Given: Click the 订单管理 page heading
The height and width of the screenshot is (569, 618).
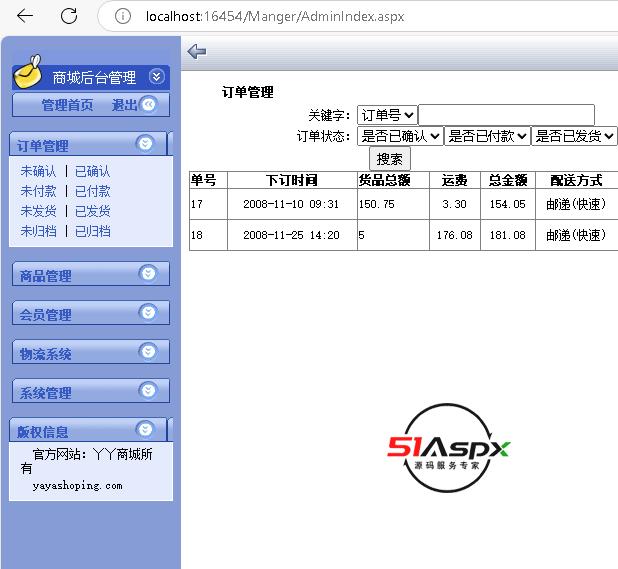Looking at the screenshot, I should click(248, 92).
